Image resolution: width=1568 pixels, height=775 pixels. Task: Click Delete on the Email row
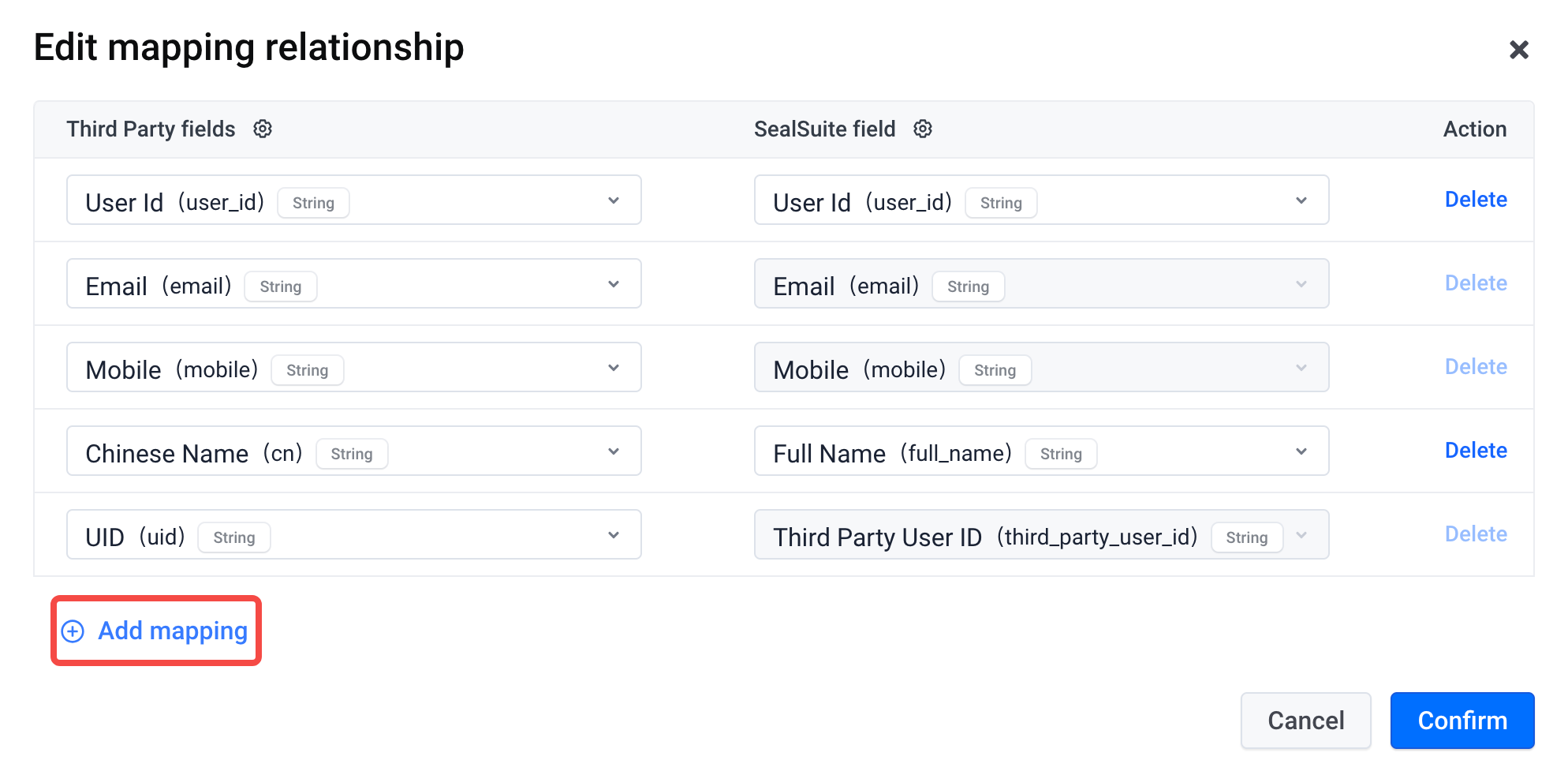click(x=1476, y=283)
